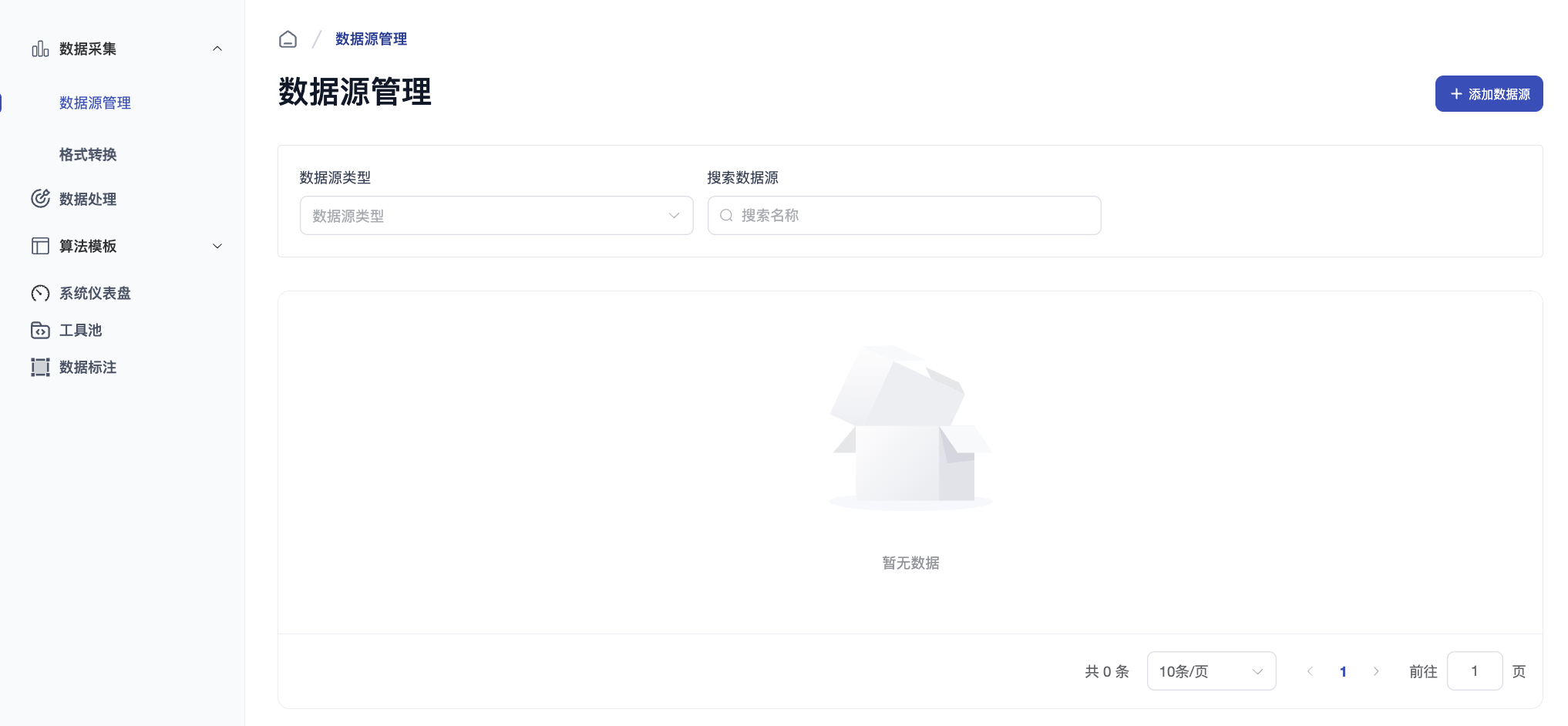Go to 数据标注 menu item

[x=88, y=367]
